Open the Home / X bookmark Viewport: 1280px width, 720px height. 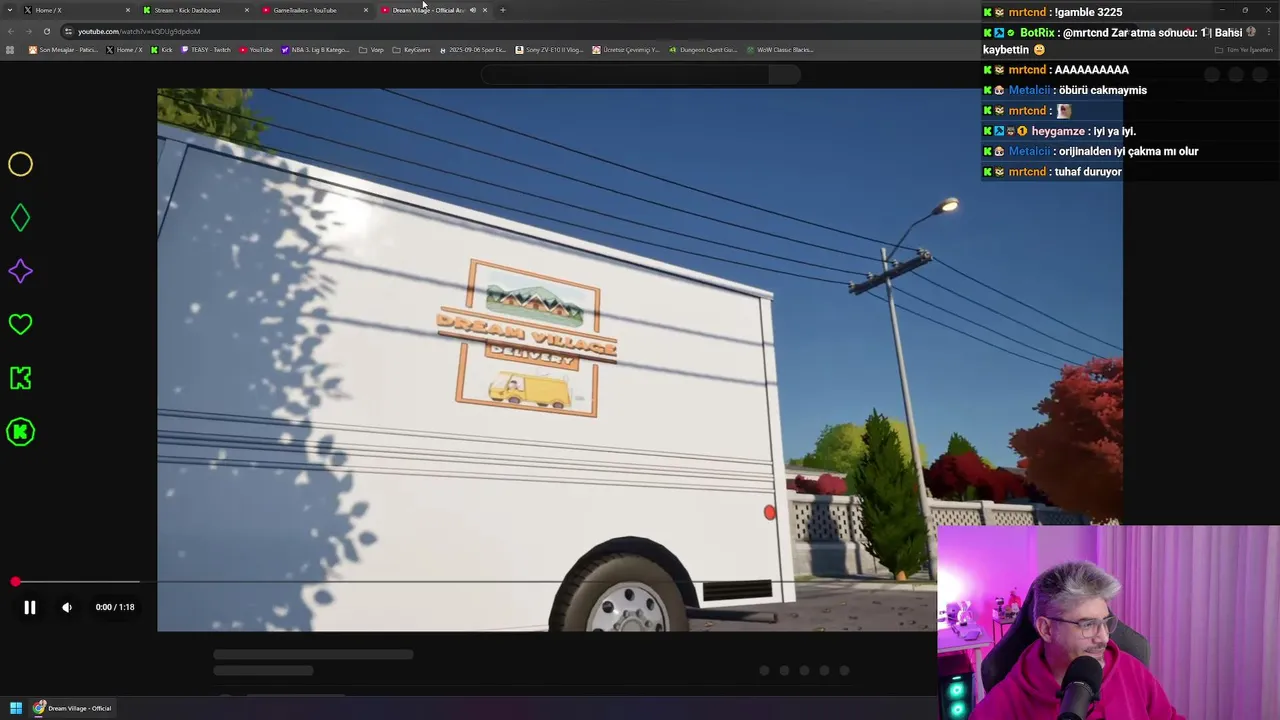[x=124, y=50]
